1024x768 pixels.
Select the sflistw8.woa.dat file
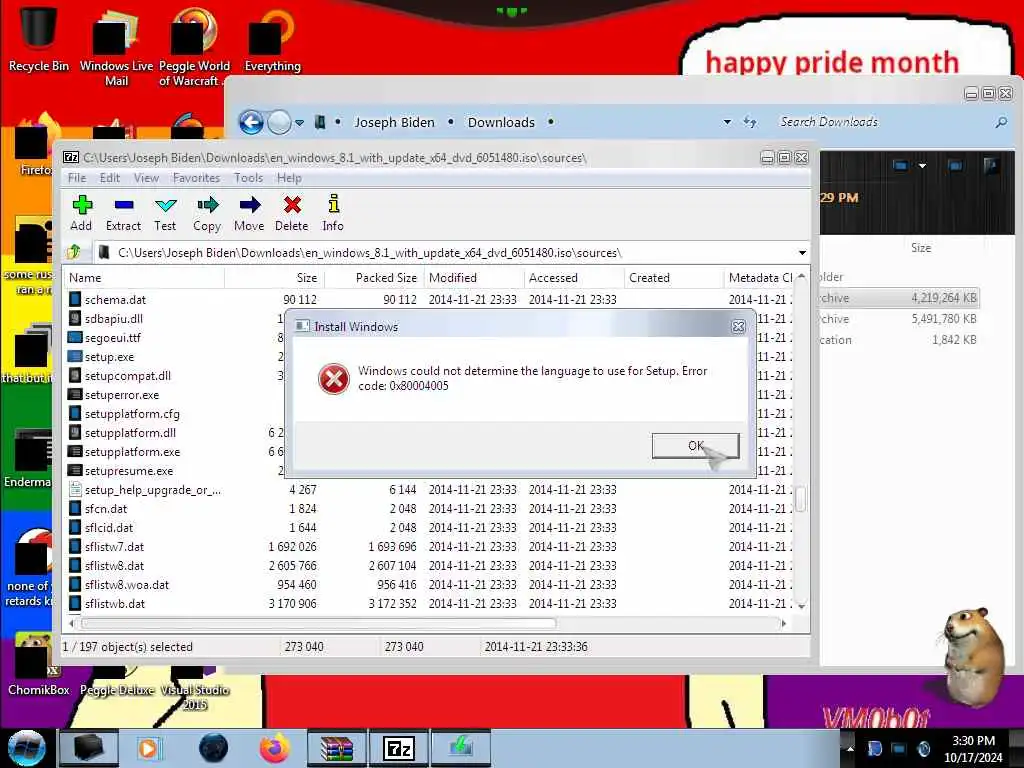coord(127,584)
